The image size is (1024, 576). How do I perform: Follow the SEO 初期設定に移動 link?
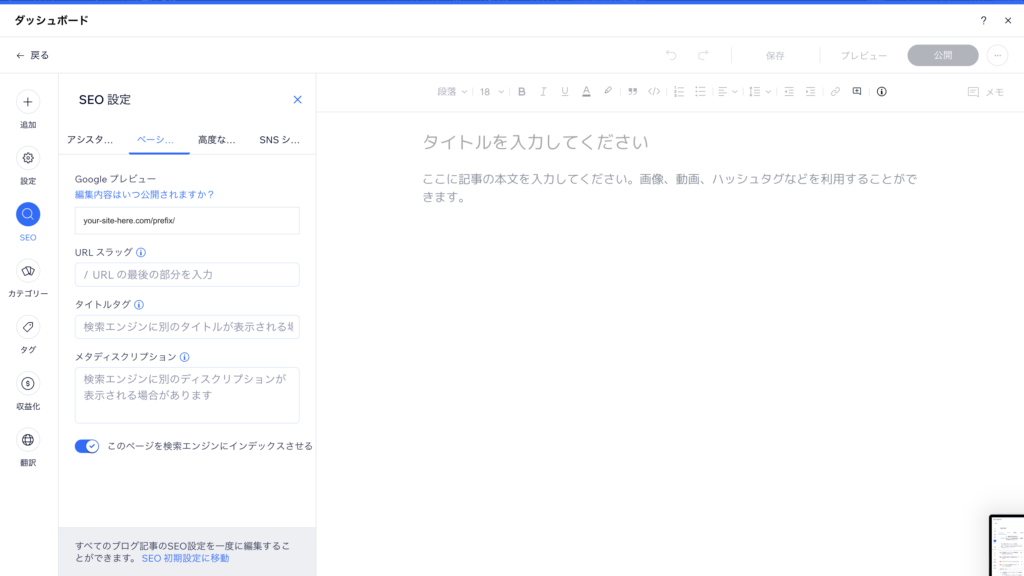coord(185,558)
